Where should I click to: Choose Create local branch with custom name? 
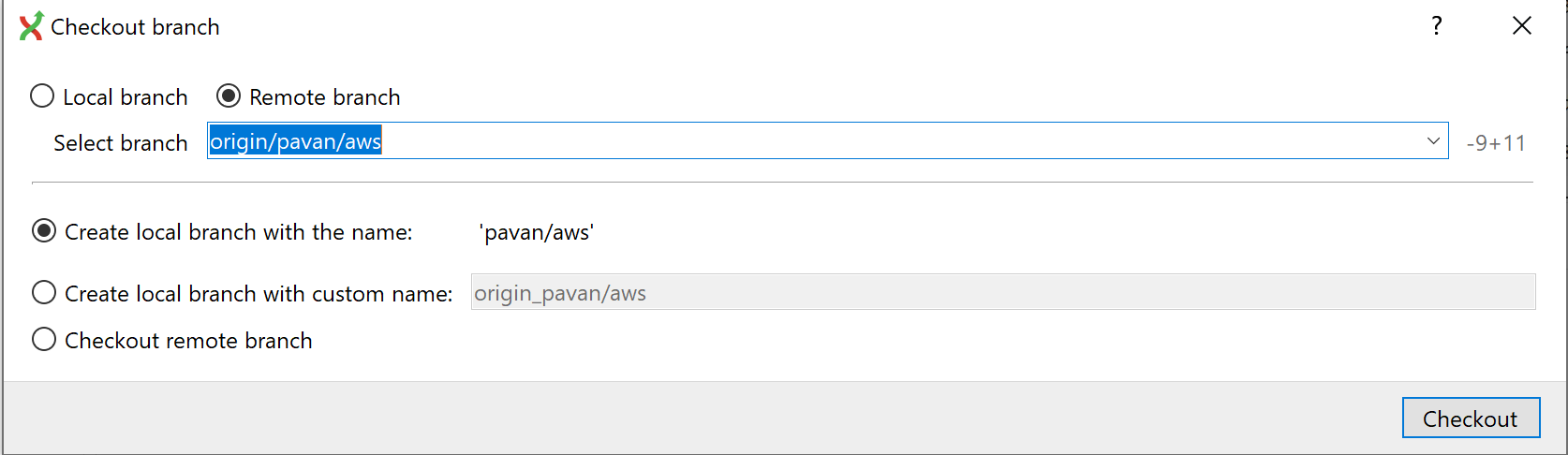click(x=44, y=293)
